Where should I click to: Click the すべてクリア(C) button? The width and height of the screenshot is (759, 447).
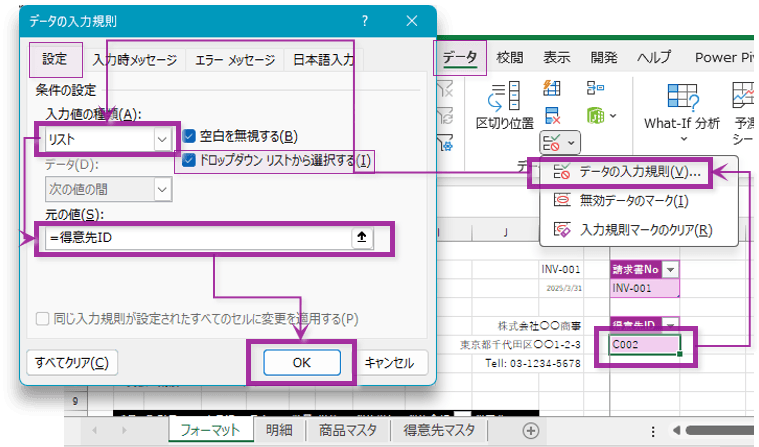tap(72, 363)
